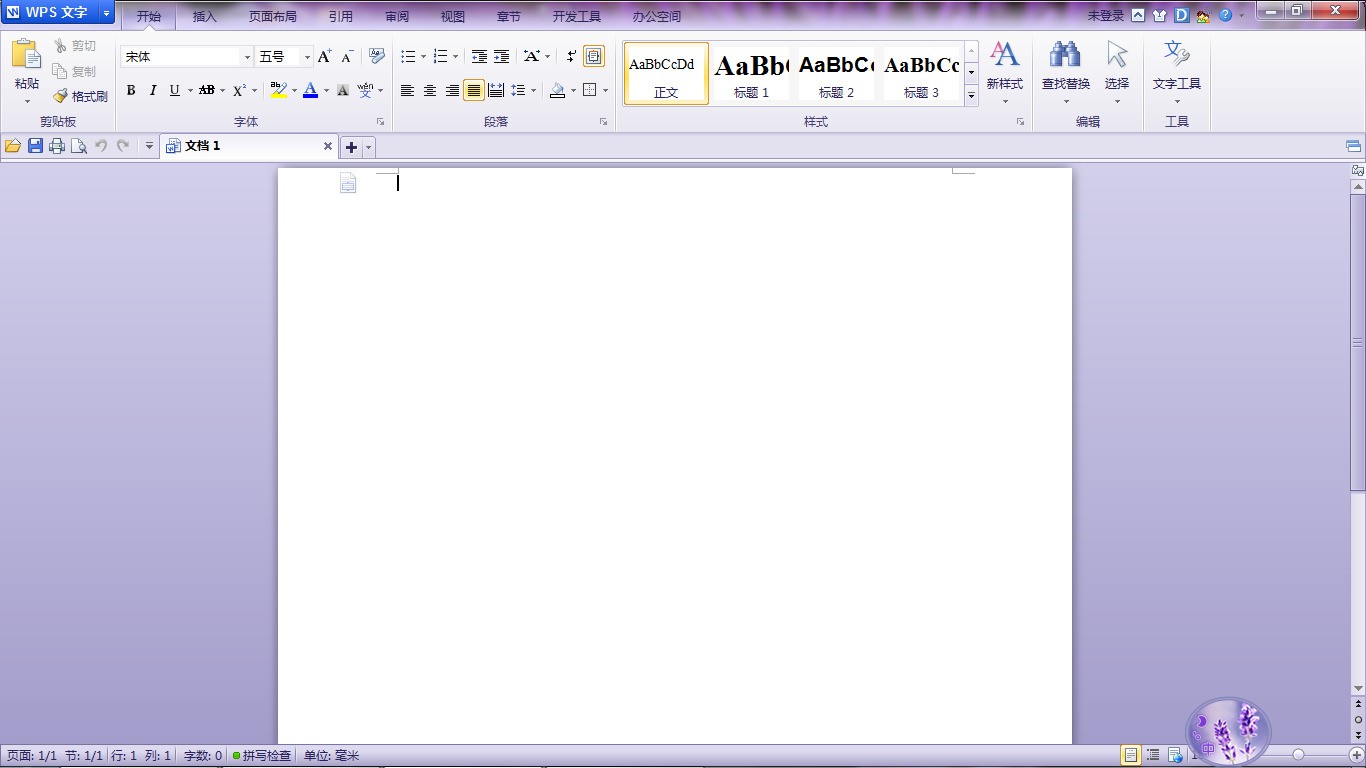The height and width of the screenshot is (768, 1366).
Task: Expand the font name 宋体 dropdown
Action: [247, 57]
